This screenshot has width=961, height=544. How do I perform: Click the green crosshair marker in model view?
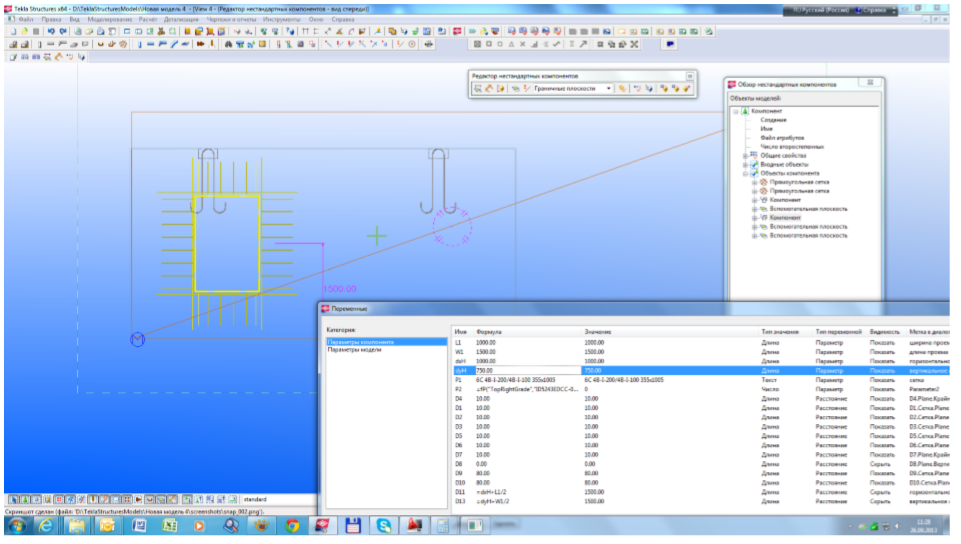click(x=377, y=236)
